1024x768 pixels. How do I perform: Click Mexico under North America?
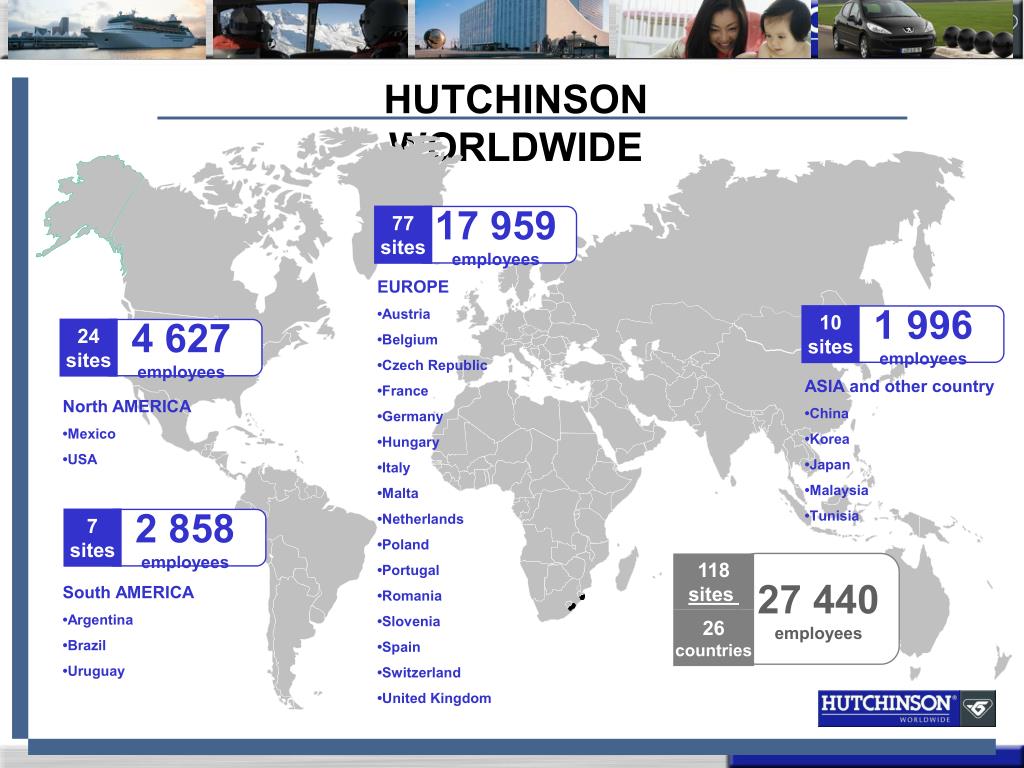pos(89,434)
